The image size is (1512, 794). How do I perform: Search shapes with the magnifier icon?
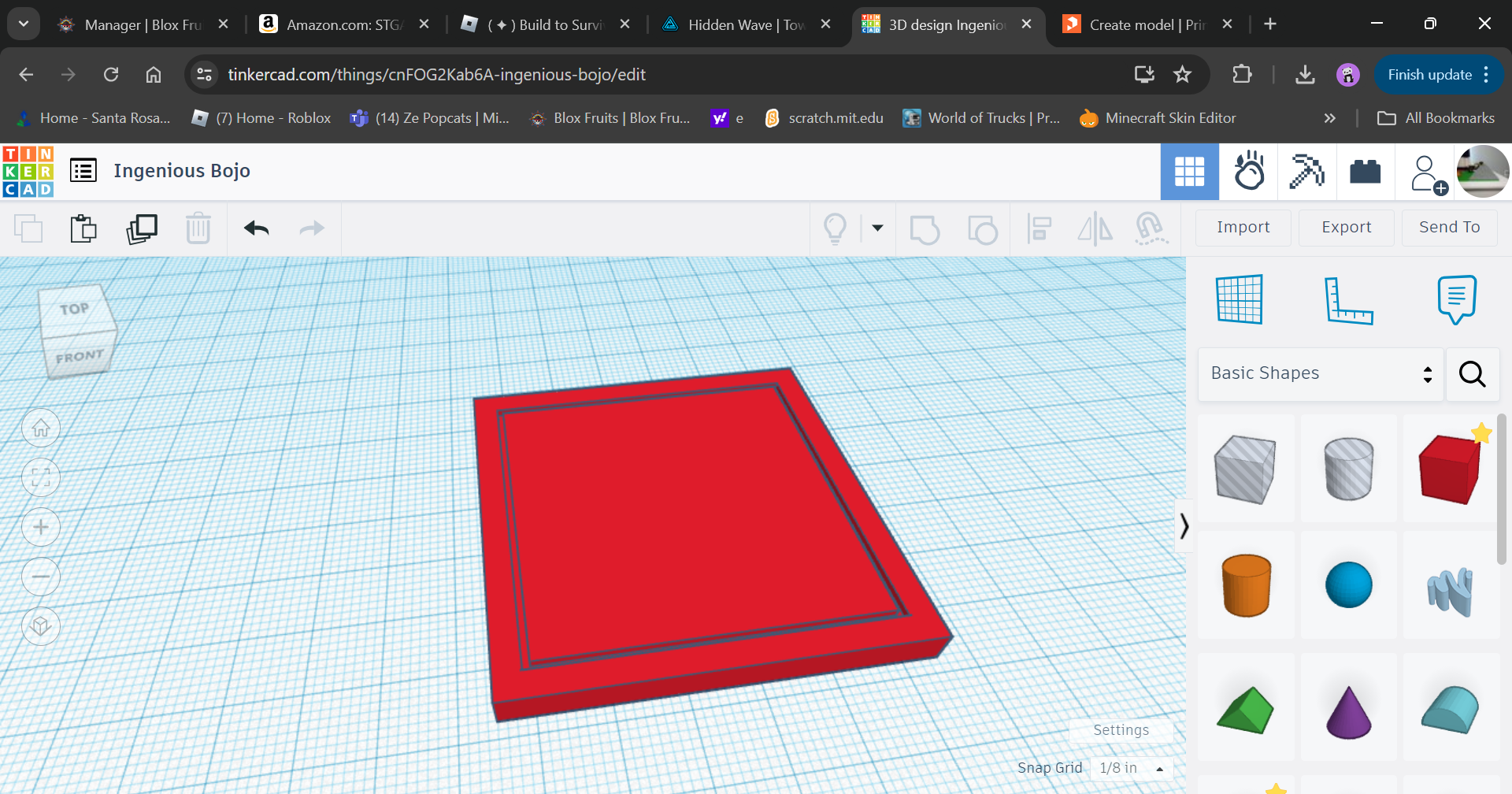click(x=1473, y=374)
